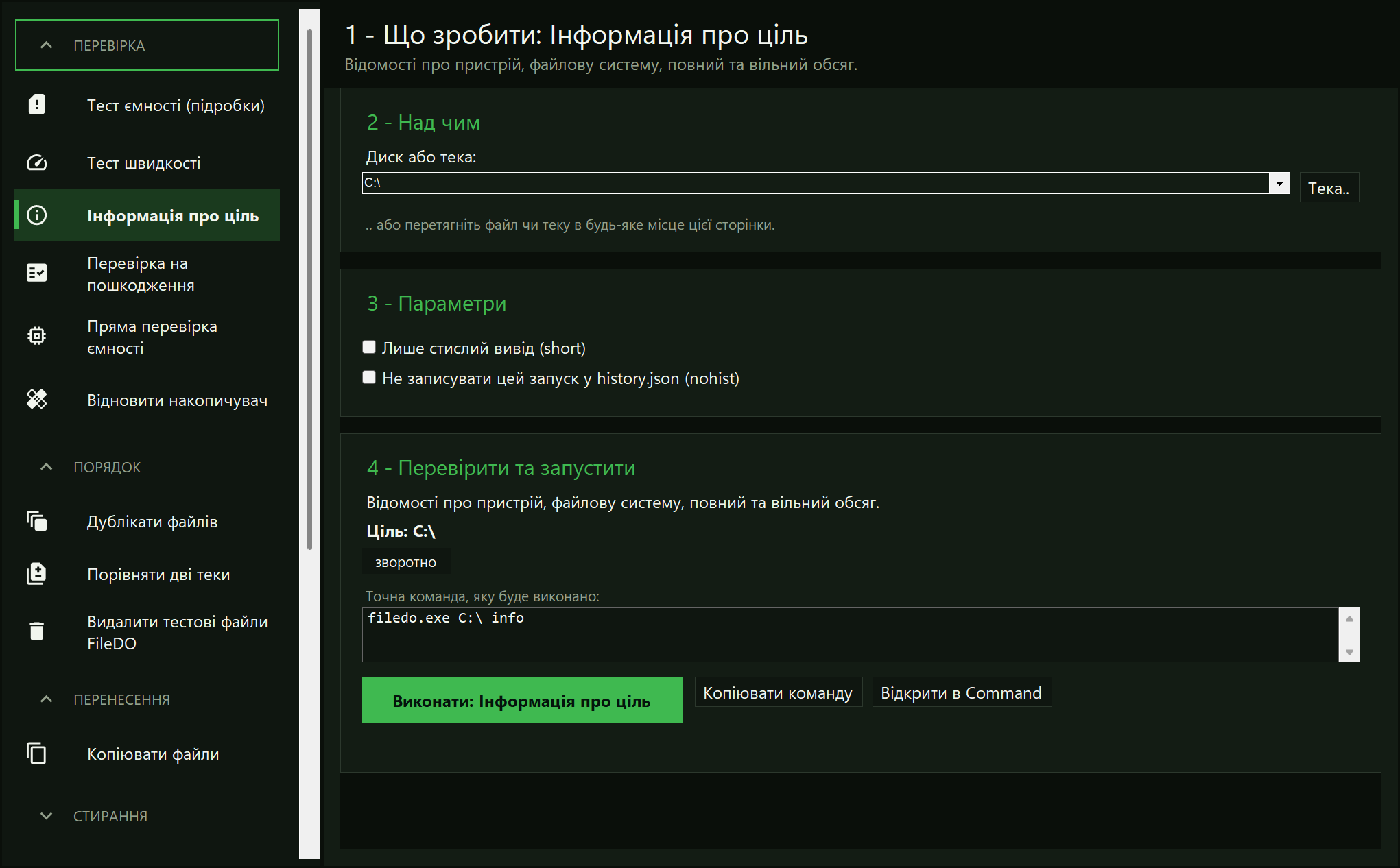
Task: Open Копіювати файли item
Action: coord(147,754)
